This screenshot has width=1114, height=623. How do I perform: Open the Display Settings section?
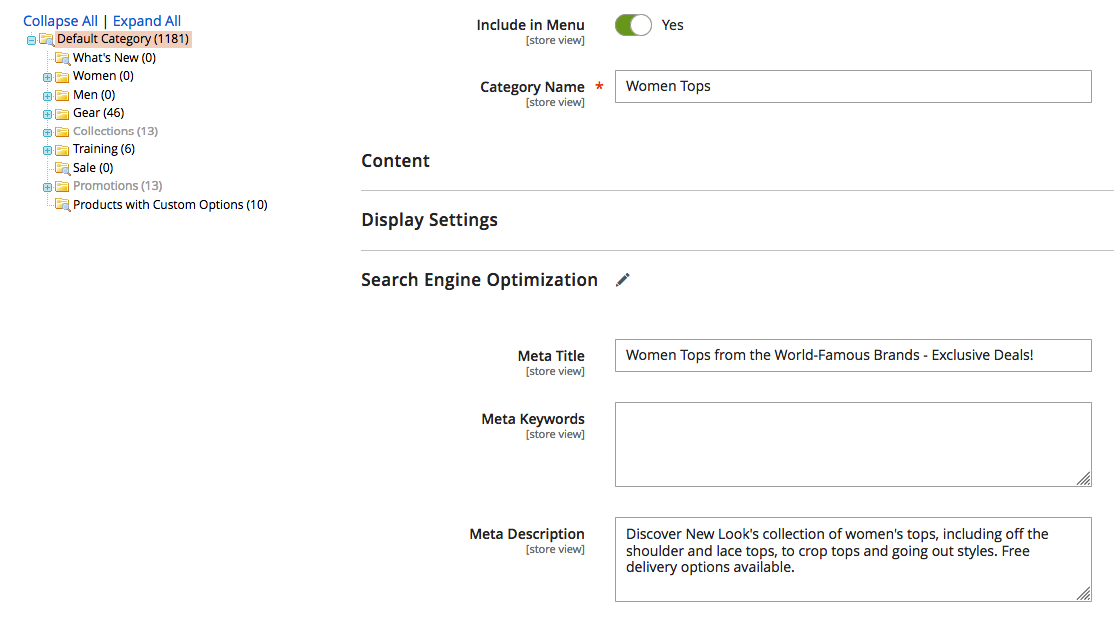click(429, 219)
